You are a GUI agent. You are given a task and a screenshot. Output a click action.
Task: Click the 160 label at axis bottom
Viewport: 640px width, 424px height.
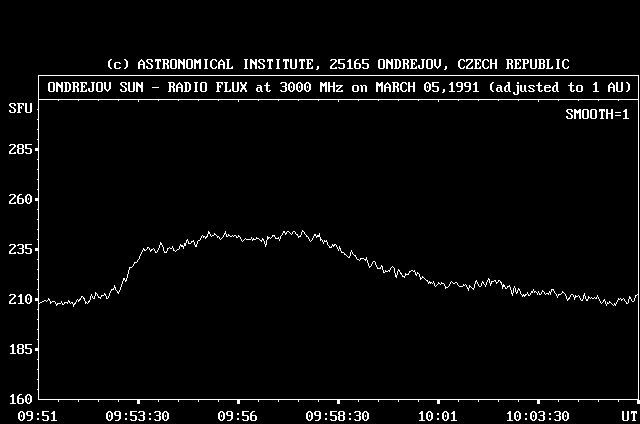(x=21, y=399)
